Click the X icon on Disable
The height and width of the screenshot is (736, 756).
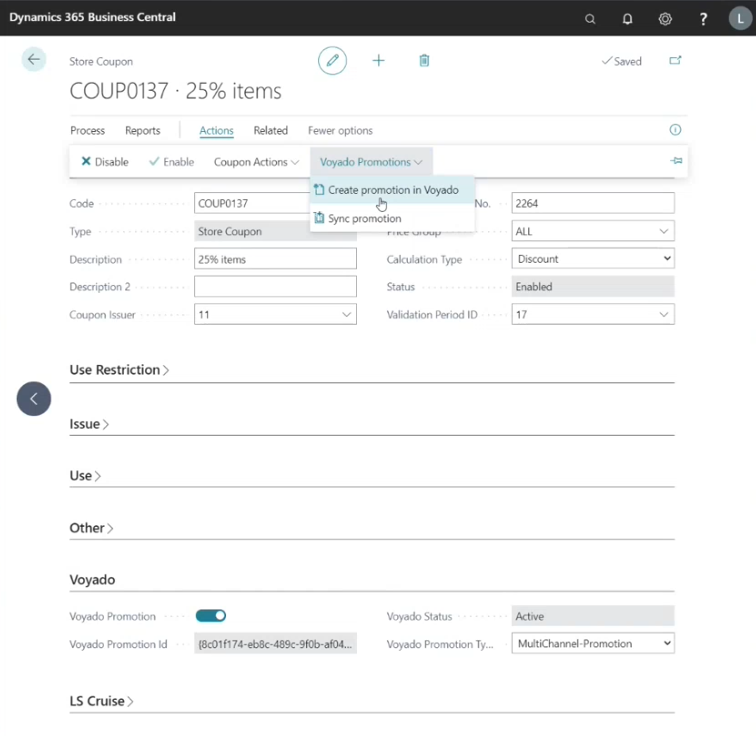(x=86, y=161)
